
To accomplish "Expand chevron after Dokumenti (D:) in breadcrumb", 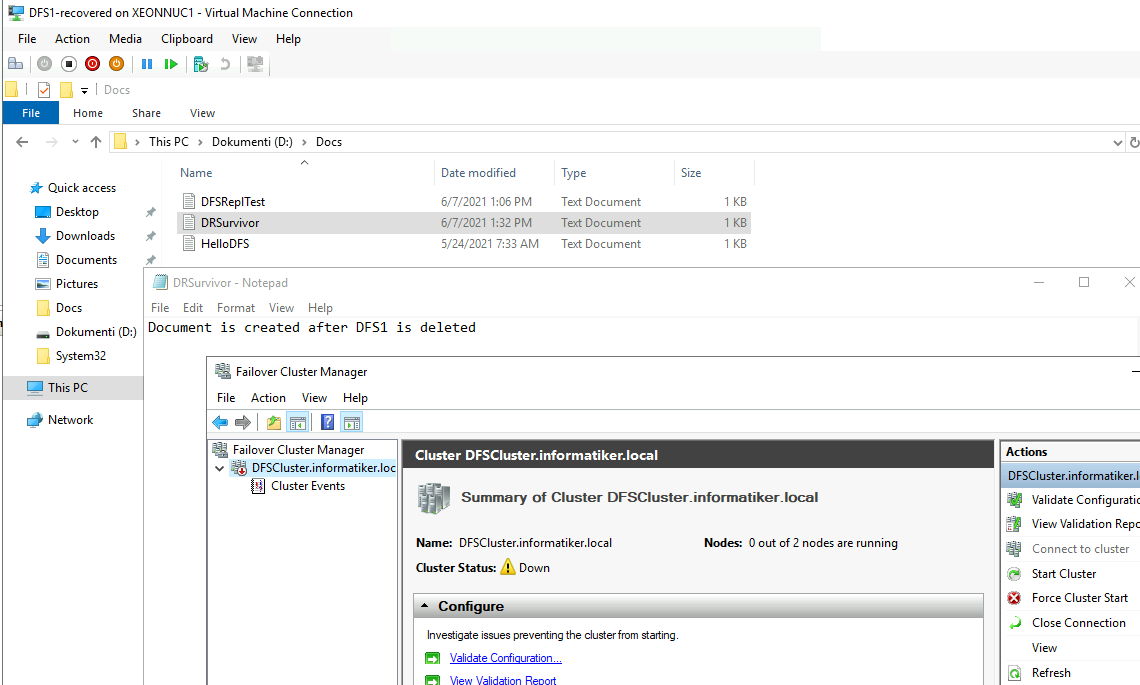I will coord(304,142).
